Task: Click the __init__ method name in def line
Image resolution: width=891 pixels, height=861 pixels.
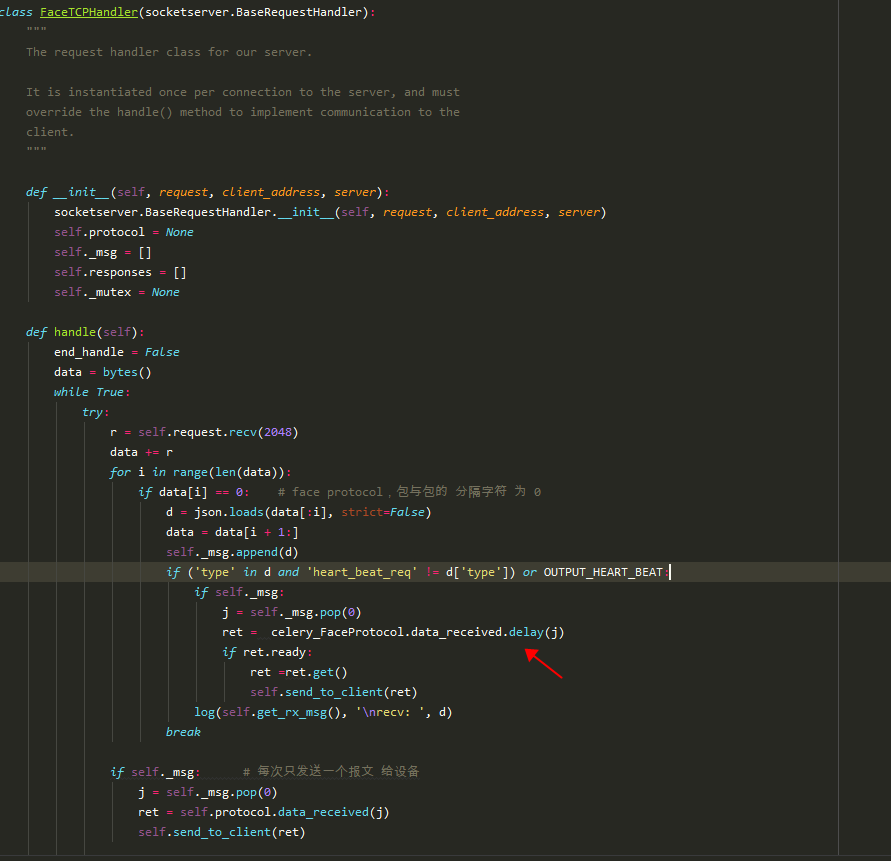Action: click(x=81, y=192)
